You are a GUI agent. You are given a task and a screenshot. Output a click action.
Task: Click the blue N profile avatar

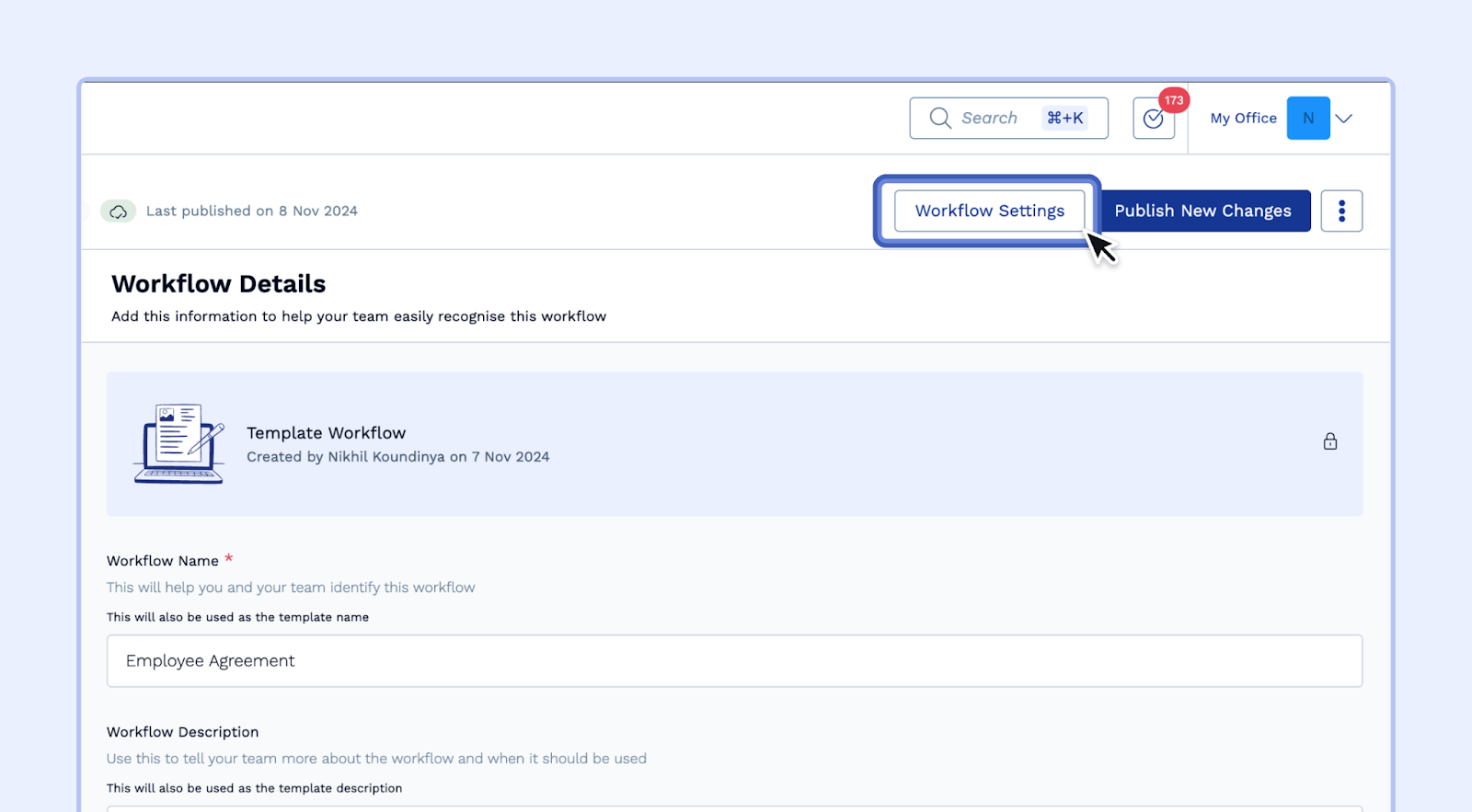click(x=1308, y=118)
